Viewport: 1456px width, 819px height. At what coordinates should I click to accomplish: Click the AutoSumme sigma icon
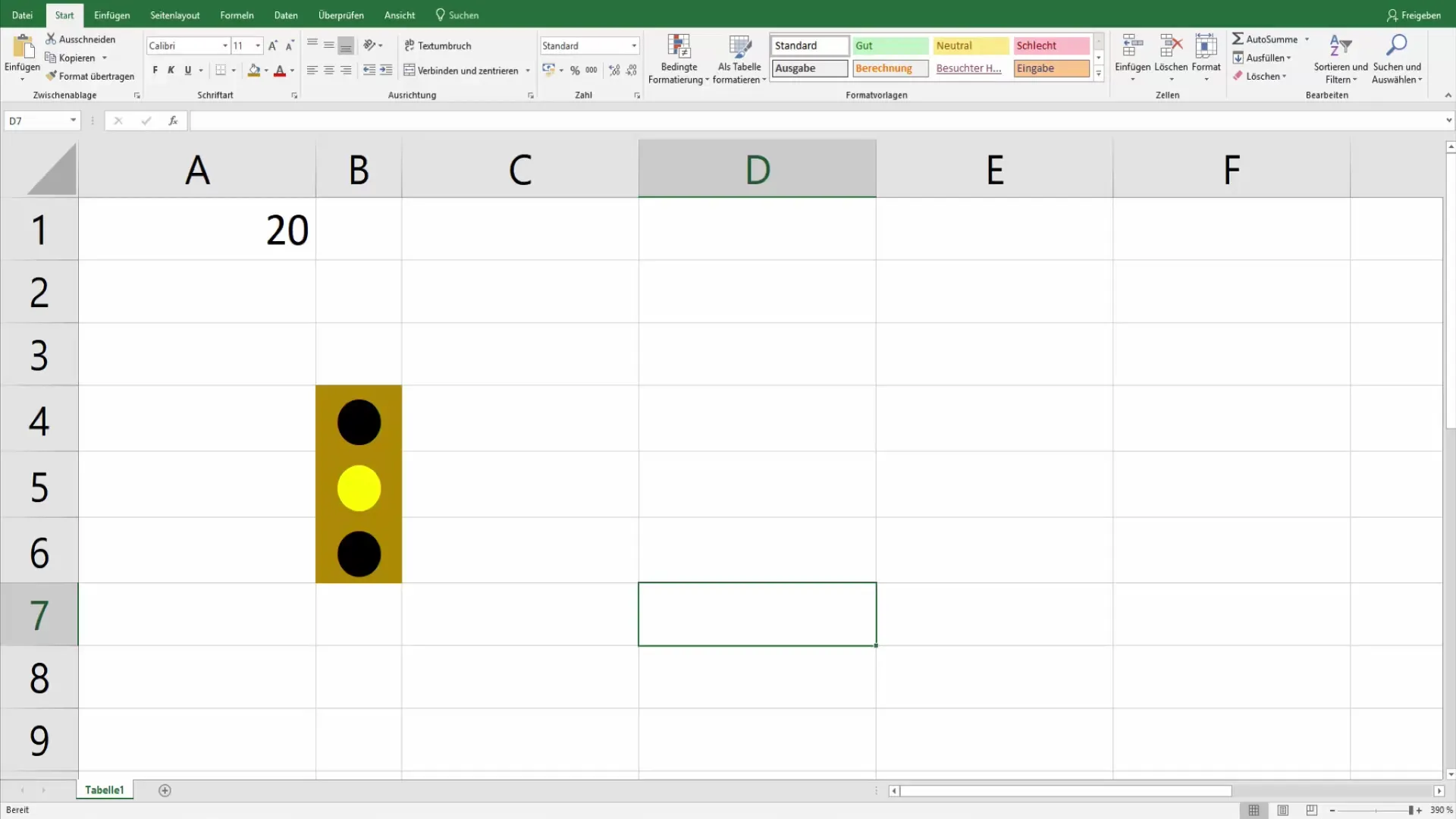coord(1238,39)
